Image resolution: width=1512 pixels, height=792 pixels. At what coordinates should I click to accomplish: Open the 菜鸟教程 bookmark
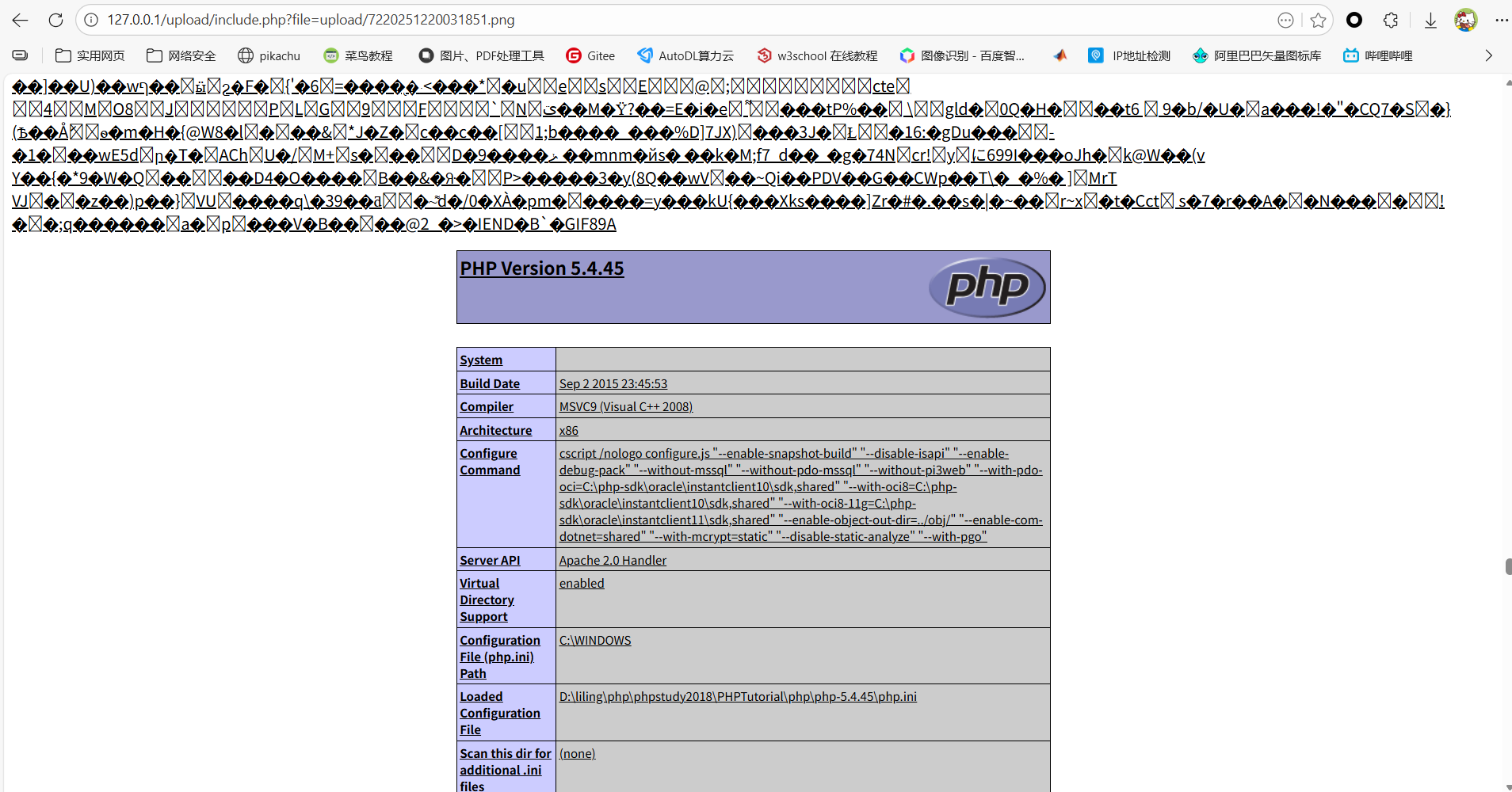click(x=358, y=55)
